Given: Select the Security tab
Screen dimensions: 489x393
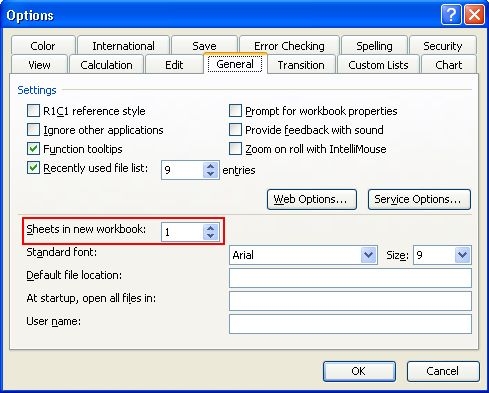Looking at the screenshot, I should [443, 46].
